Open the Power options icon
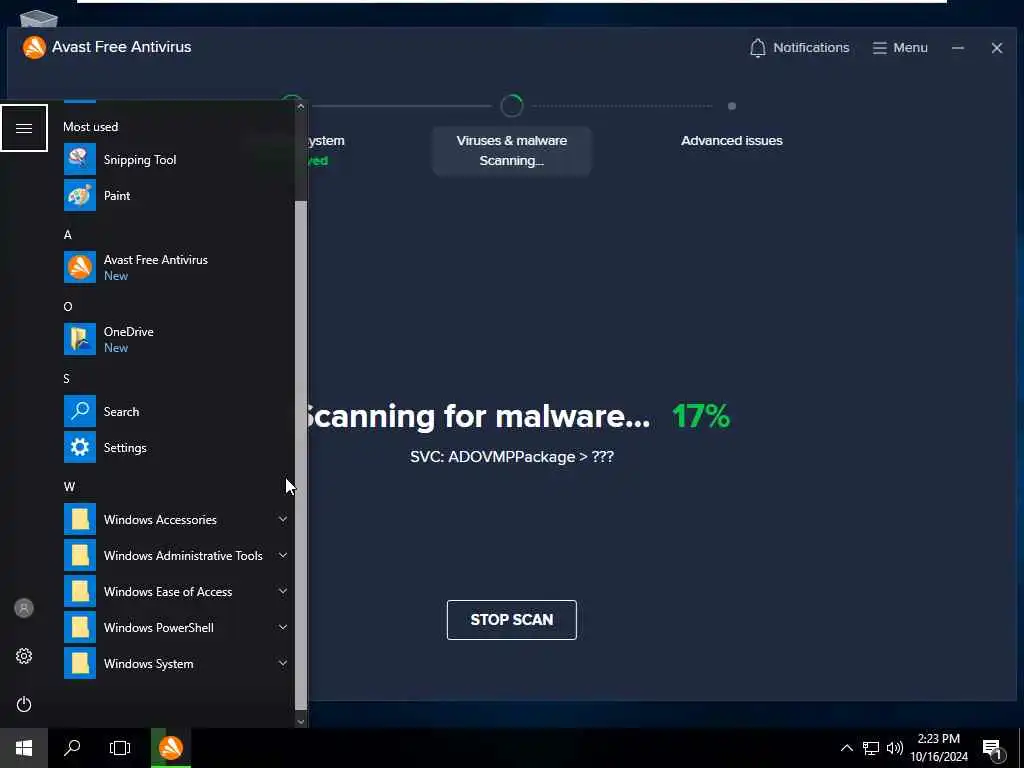 pyautogui.click(x=24, y=704)
